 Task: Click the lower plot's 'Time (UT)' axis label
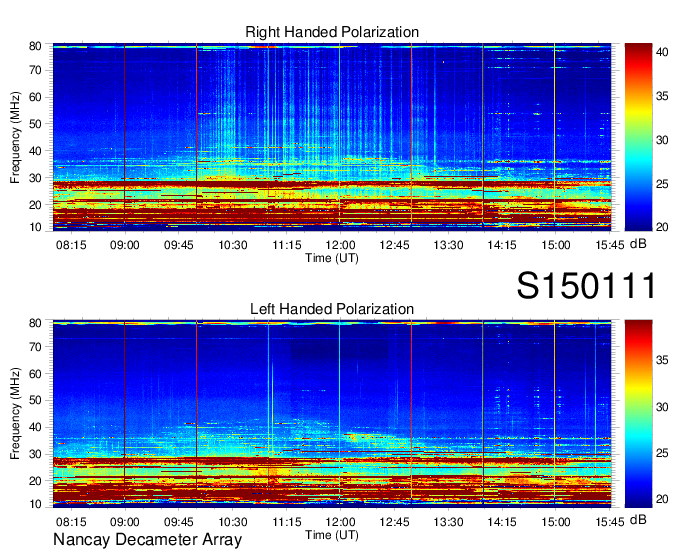(x=332, y=535)
